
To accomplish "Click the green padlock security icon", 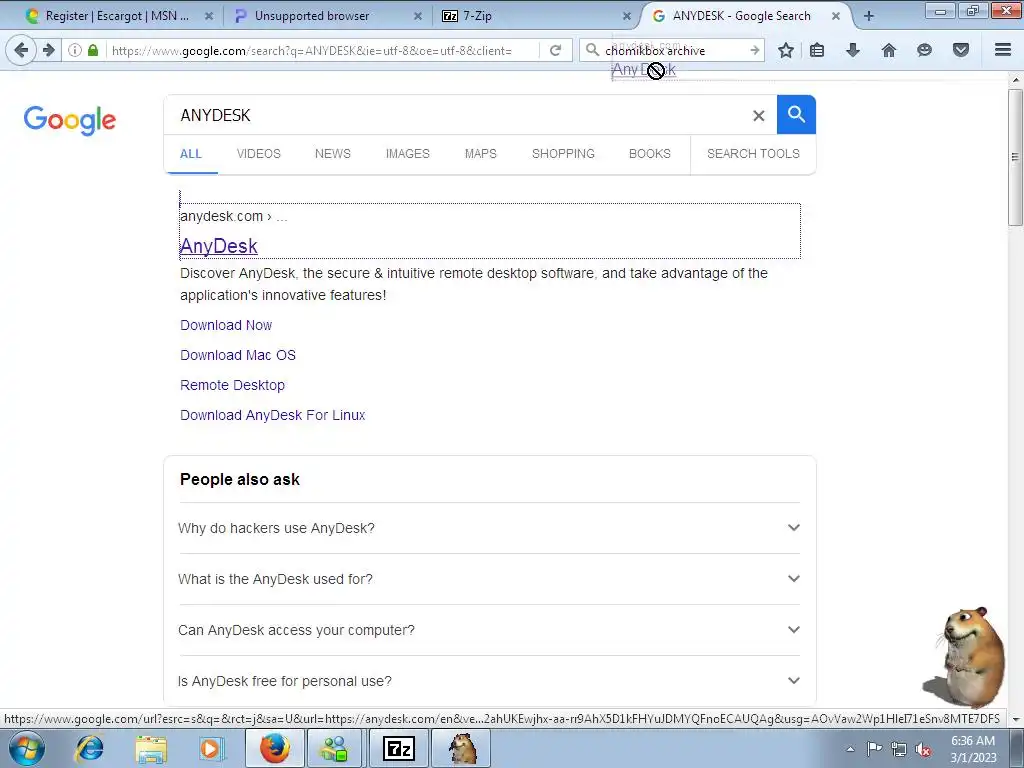I will coord(93,50).
